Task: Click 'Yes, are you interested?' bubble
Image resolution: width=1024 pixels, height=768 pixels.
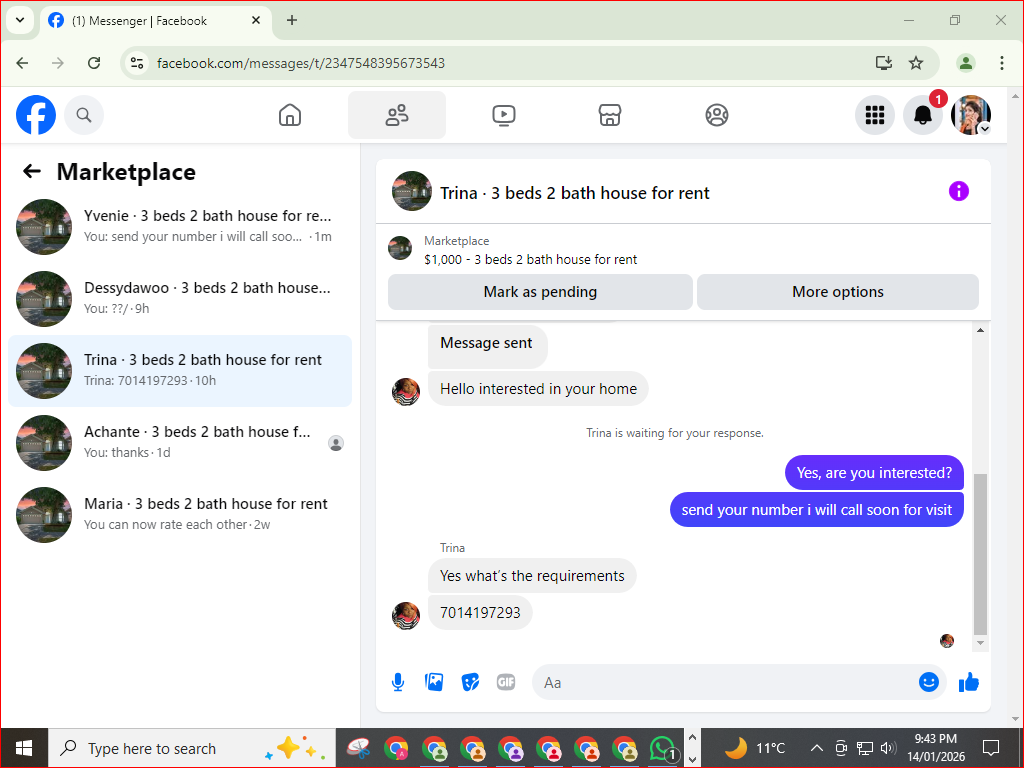Action: (874, 473)
